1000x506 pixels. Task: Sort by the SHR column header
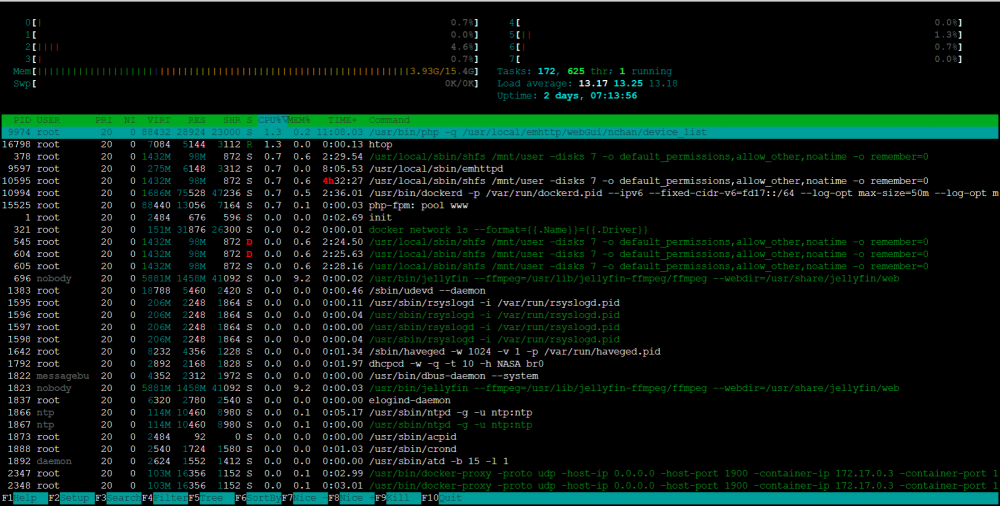tap(232, 120)
